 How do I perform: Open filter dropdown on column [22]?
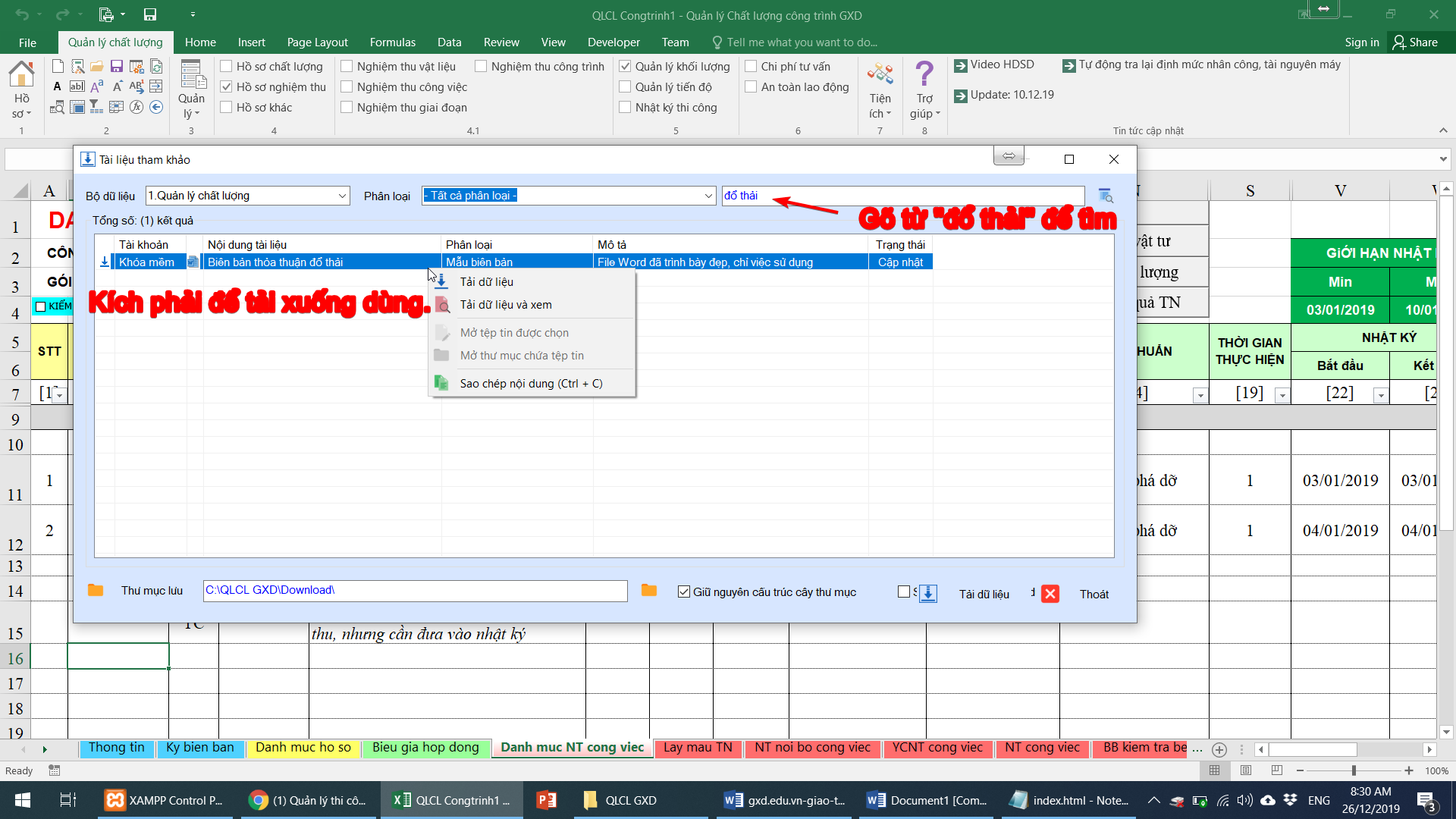pyautogui.click(x=1381, y=395)
